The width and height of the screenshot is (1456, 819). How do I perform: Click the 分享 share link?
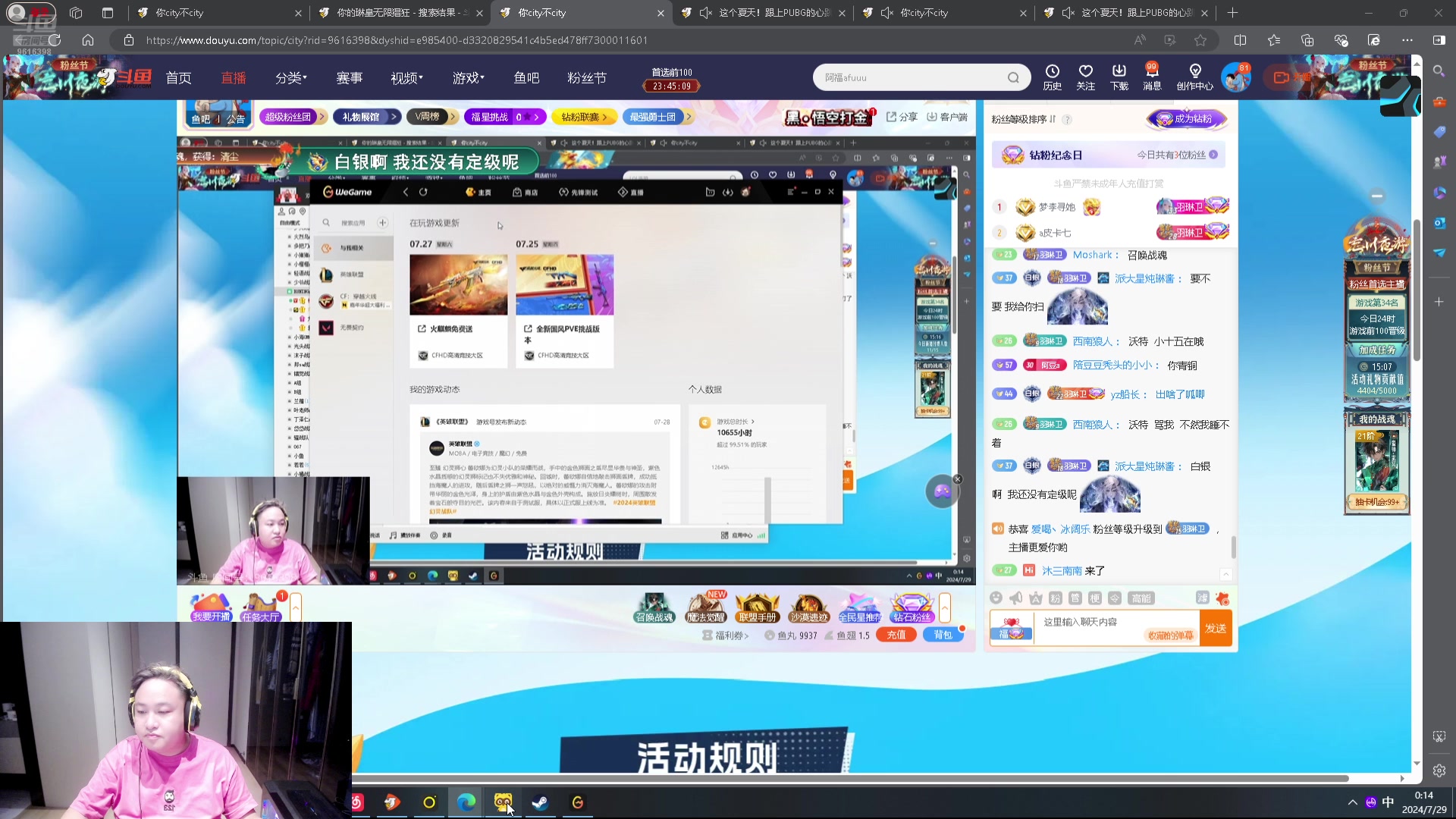tap(902, 117)
